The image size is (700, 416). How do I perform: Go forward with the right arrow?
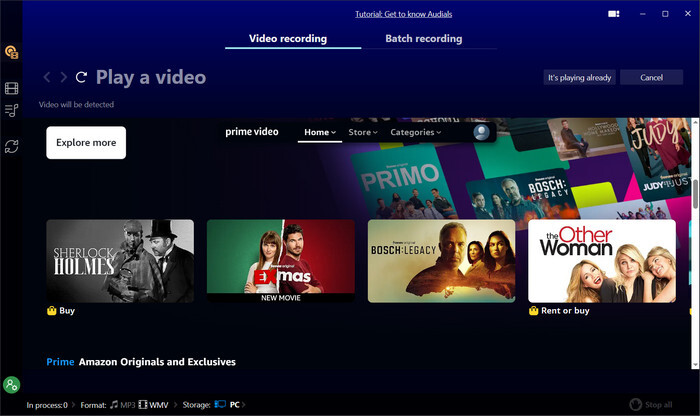(x=64, y=77)
